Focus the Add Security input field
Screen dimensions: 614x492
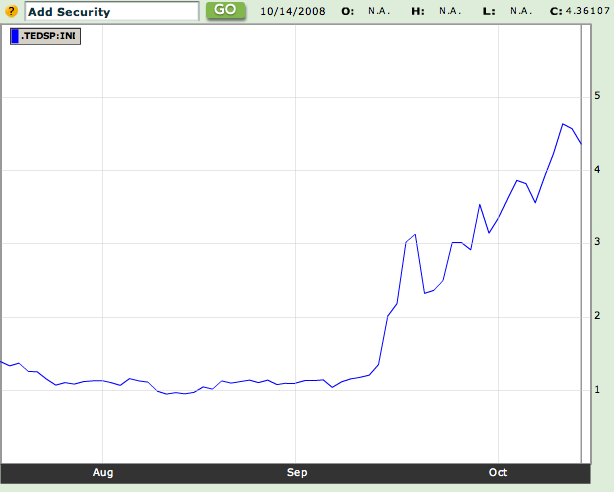(112, 11)
